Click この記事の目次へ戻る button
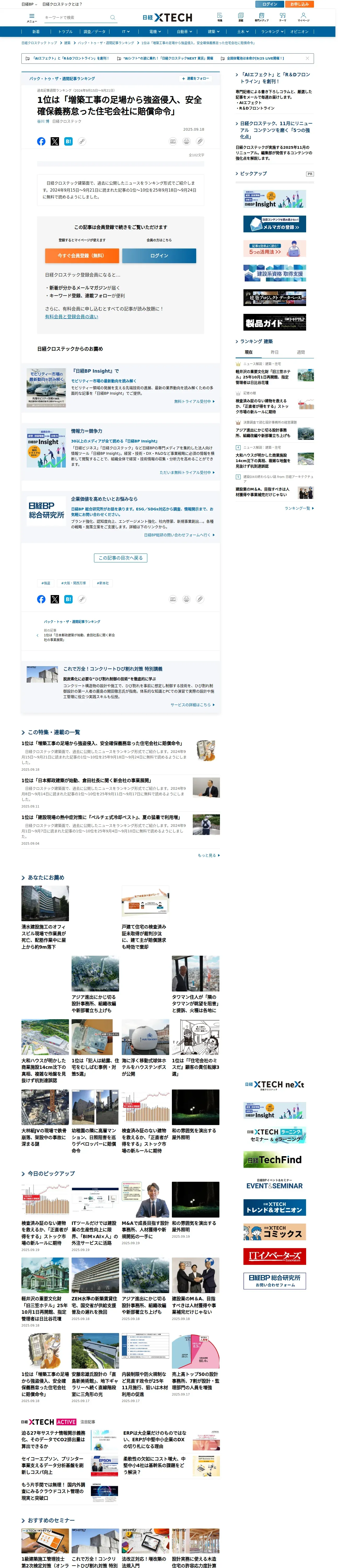Viewport: 338px width, 1568px height. point(120,558)
